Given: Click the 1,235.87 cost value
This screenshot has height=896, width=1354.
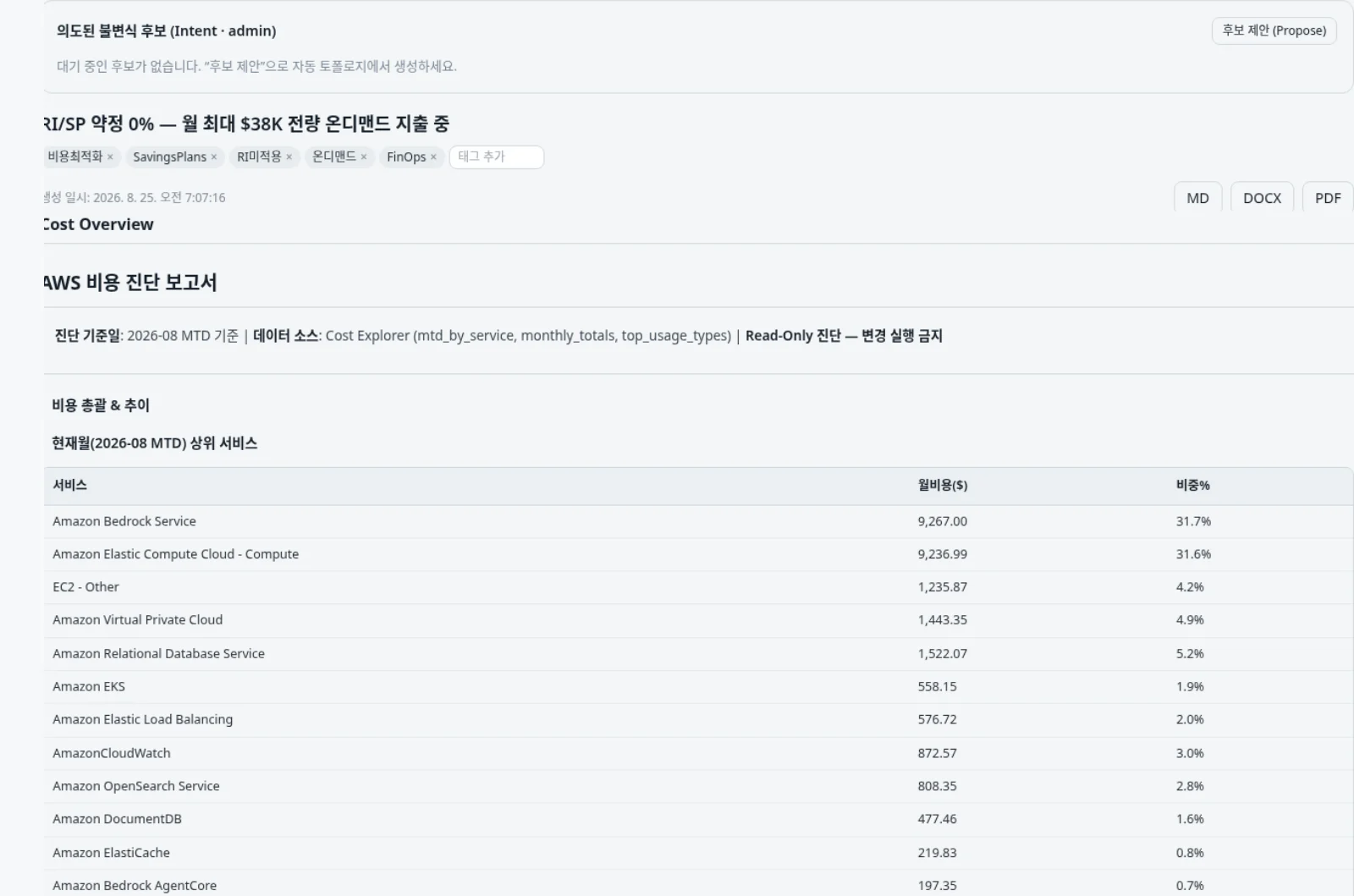Looking at the screenshot, I should [942, 587].
